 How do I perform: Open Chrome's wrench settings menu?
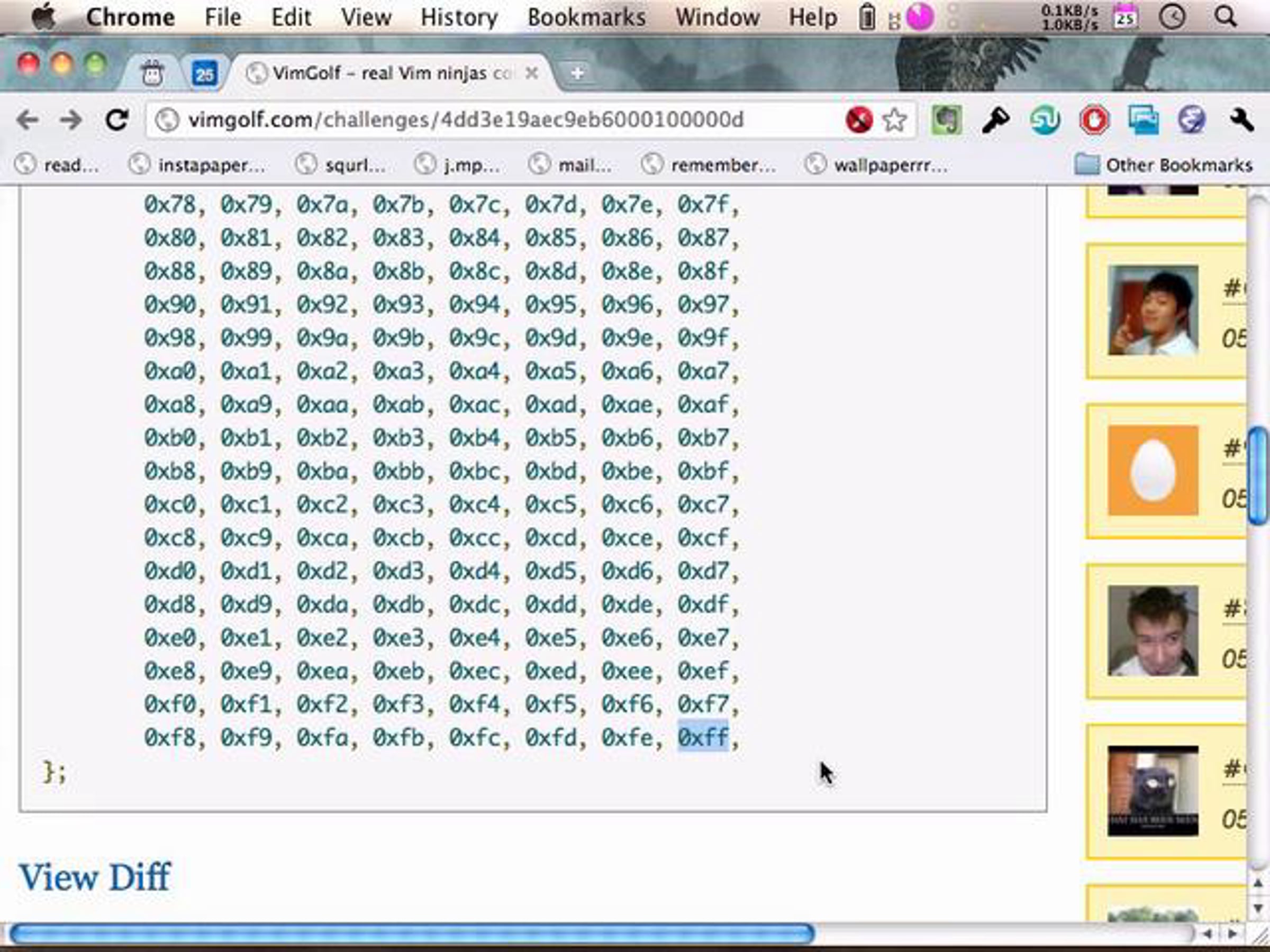1241,121
